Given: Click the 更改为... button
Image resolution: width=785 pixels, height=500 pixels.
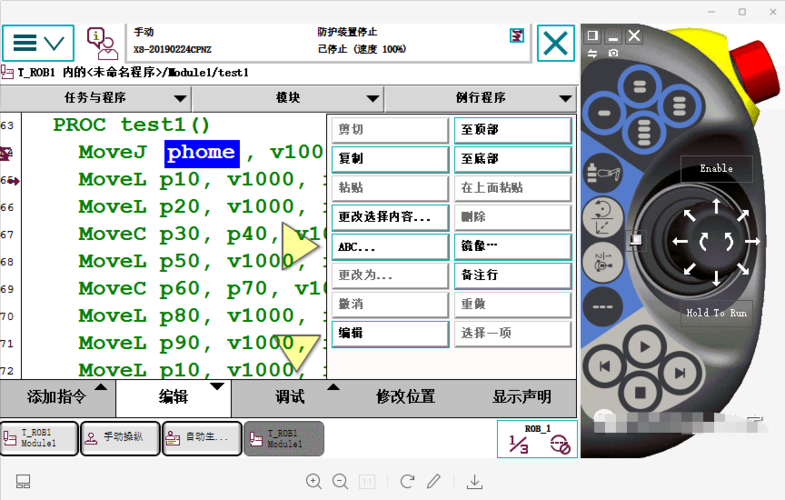Looking at the screenshot, I should [x=390, y=275].
